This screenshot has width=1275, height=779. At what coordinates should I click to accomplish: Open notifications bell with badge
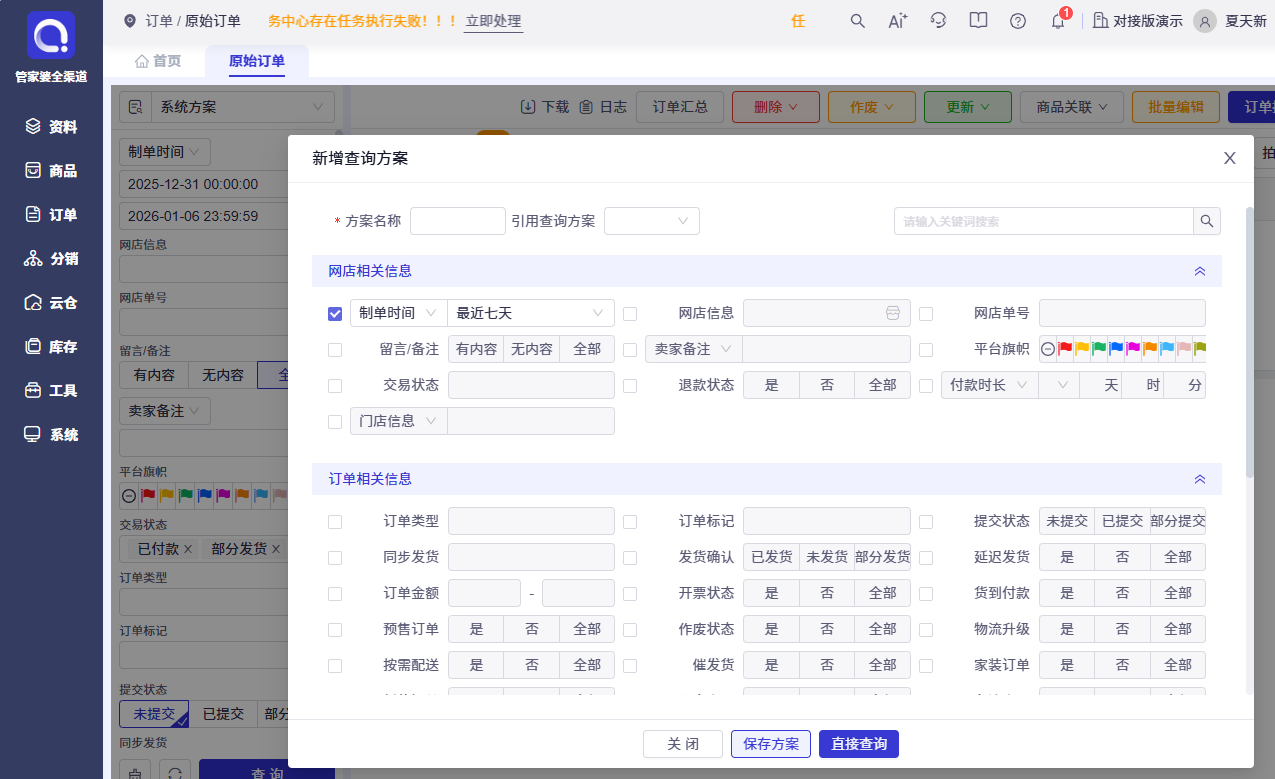[x=1059, y=20]
